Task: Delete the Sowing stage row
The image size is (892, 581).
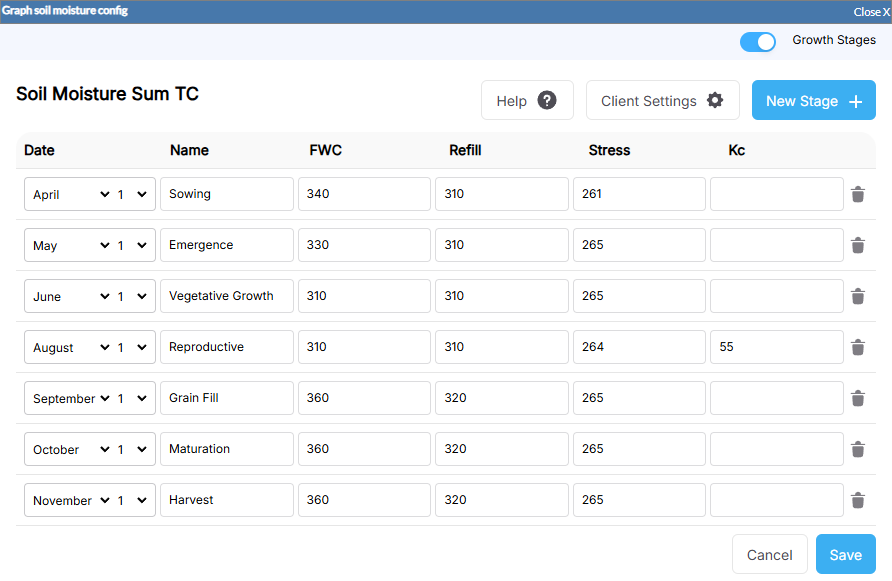Action: point(857,195)
